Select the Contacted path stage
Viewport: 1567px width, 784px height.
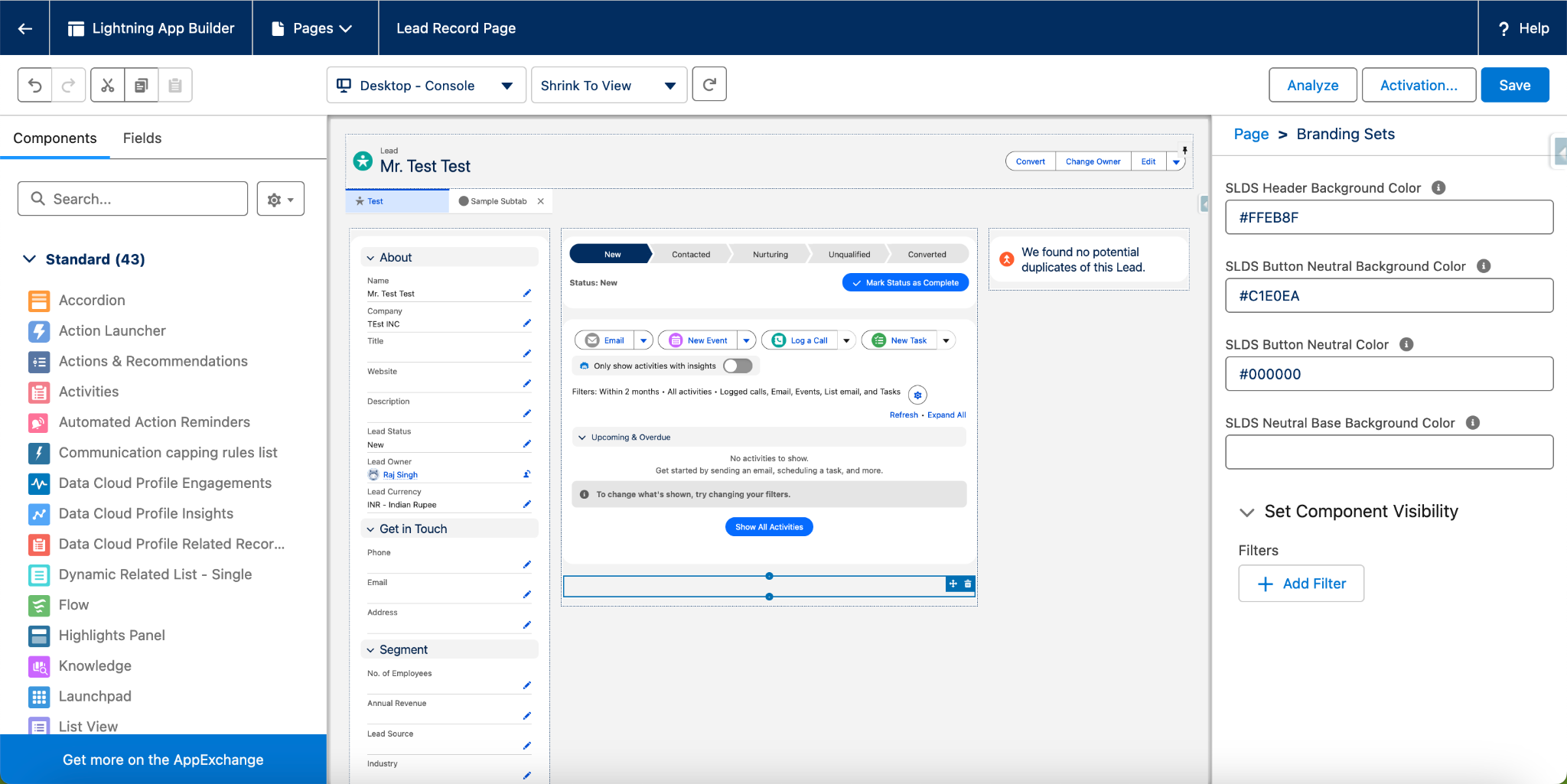pyautogui.click(x=691, y=254)
